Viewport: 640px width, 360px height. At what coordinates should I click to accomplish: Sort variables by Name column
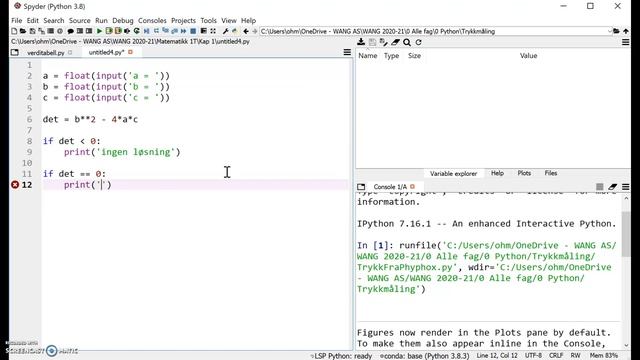(x=368, y=56)
